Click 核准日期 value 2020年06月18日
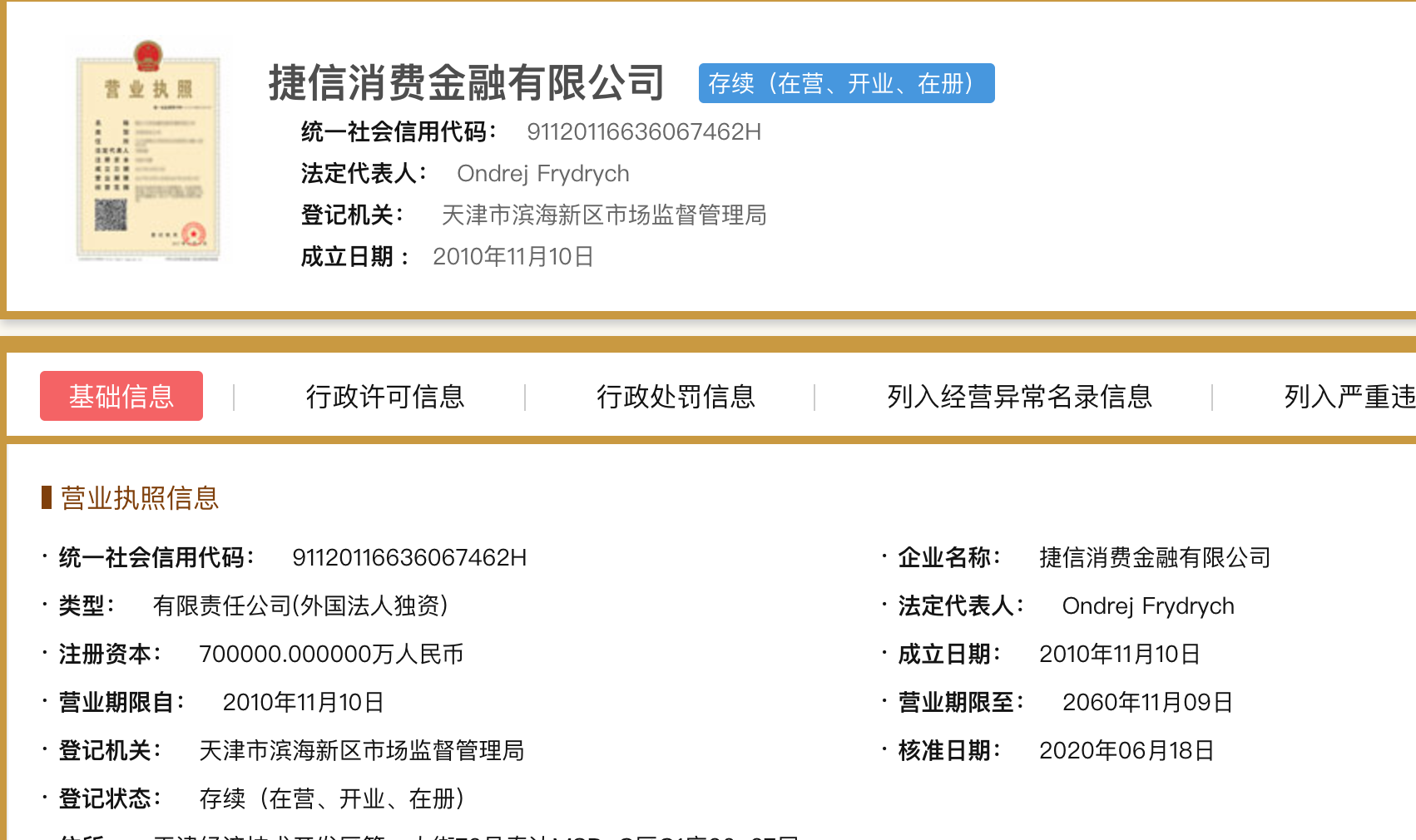1416x840 pixels. (1126, 750)
